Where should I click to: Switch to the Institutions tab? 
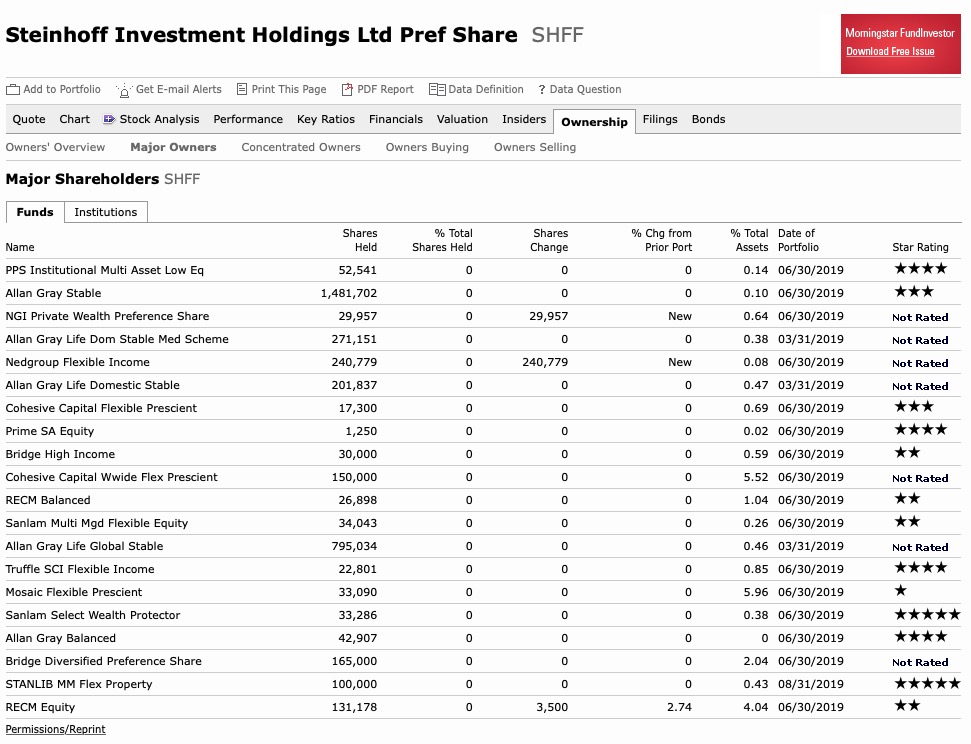click(105, 212)
